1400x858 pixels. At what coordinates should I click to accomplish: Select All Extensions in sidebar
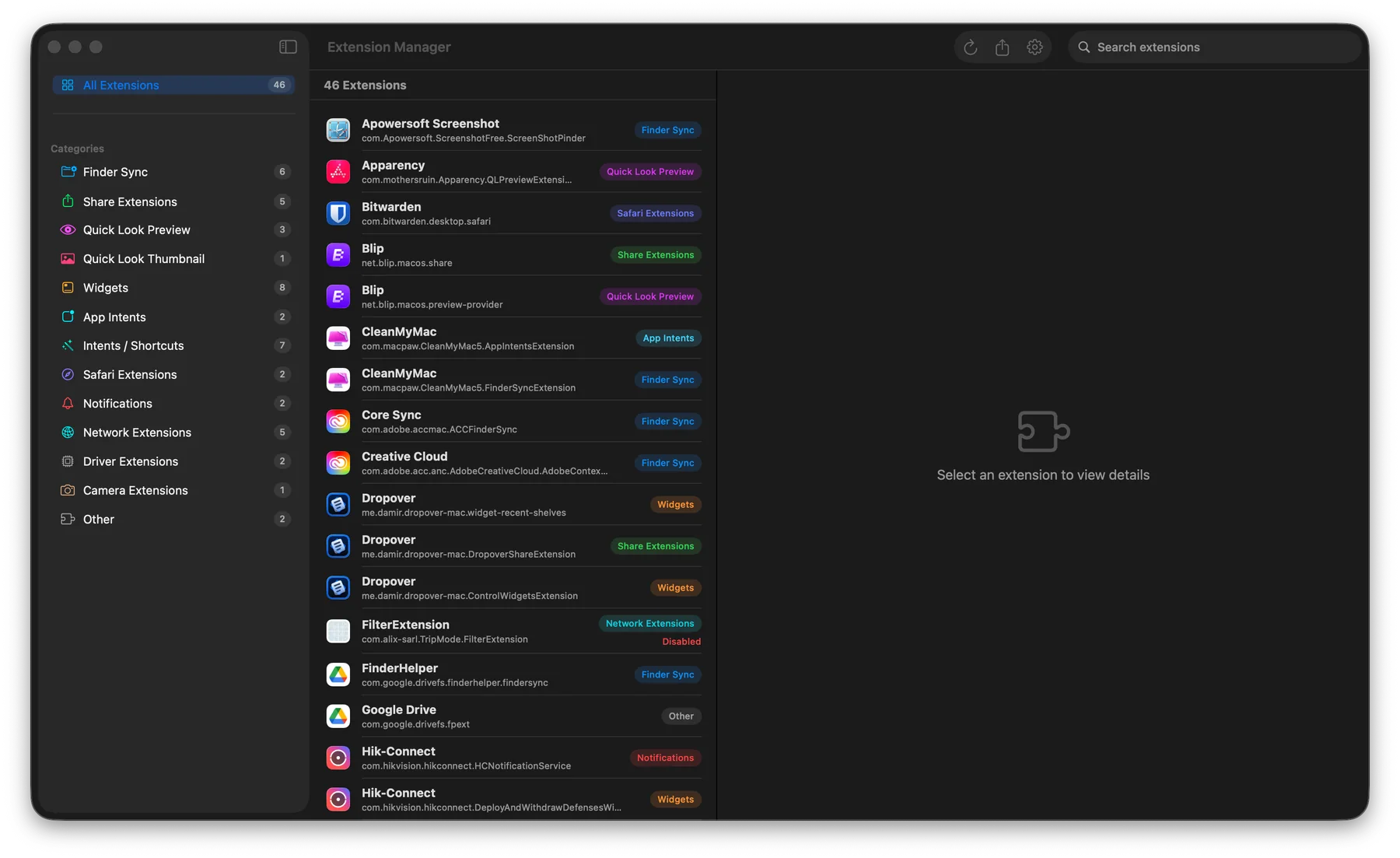coord(173,85)
